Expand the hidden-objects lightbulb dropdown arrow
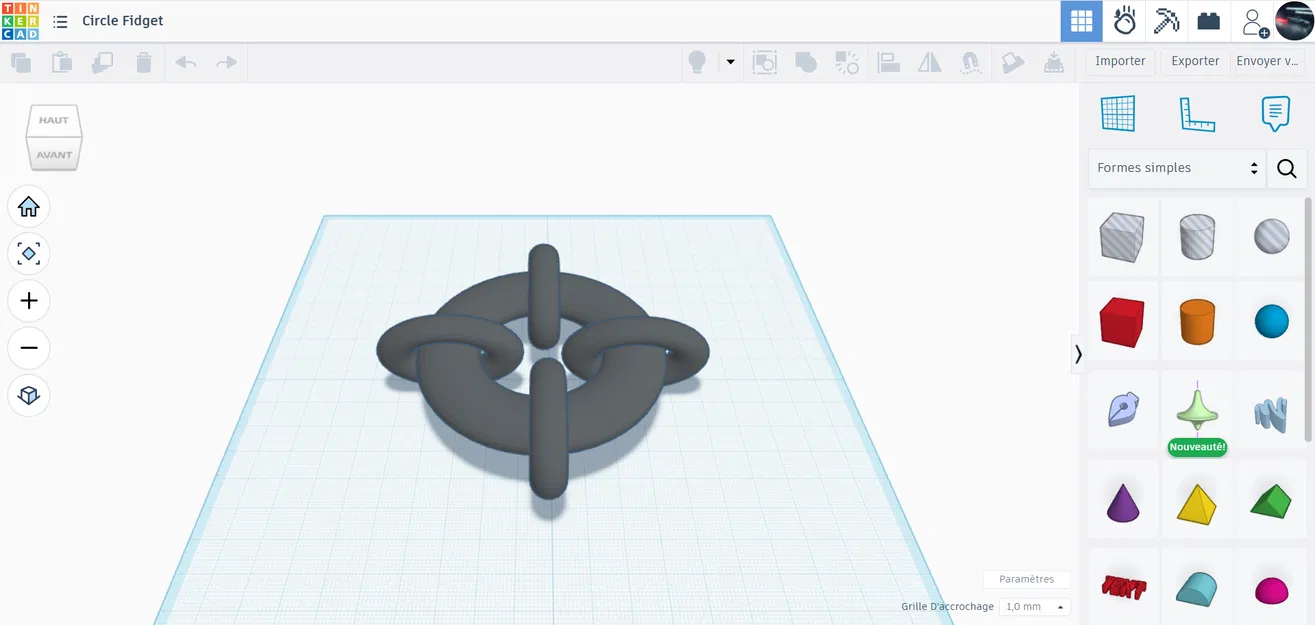 730,62
